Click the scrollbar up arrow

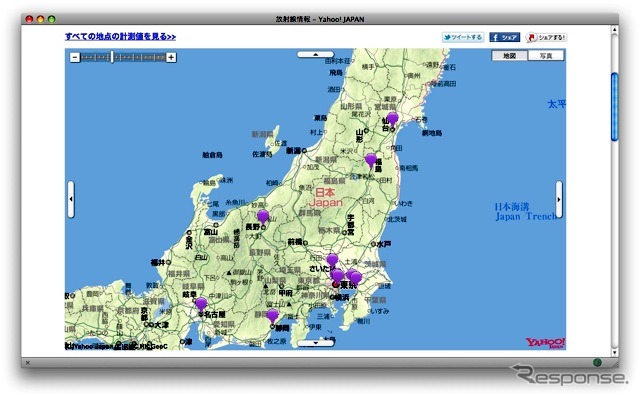[614, 30]
